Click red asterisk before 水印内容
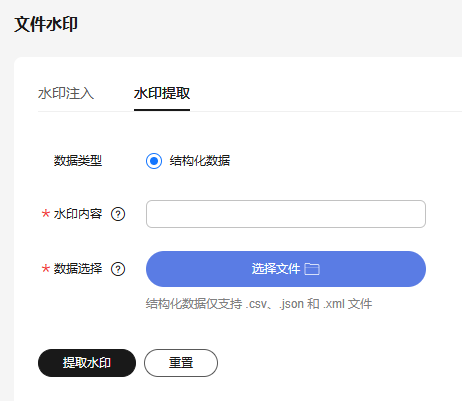Viewport: 462px width, 401px height. point(46,213)
